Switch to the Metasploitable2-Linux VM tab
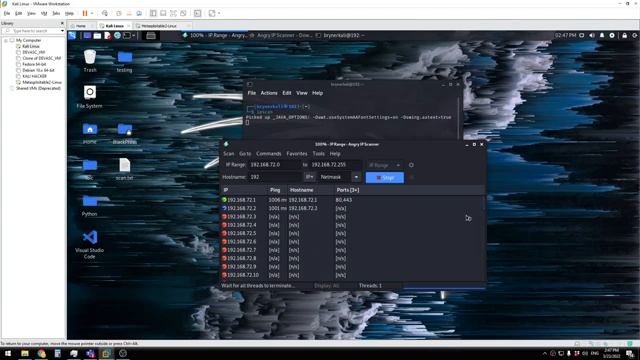The width and height of the screenshot is (640, 360). [x=160, y=26]
